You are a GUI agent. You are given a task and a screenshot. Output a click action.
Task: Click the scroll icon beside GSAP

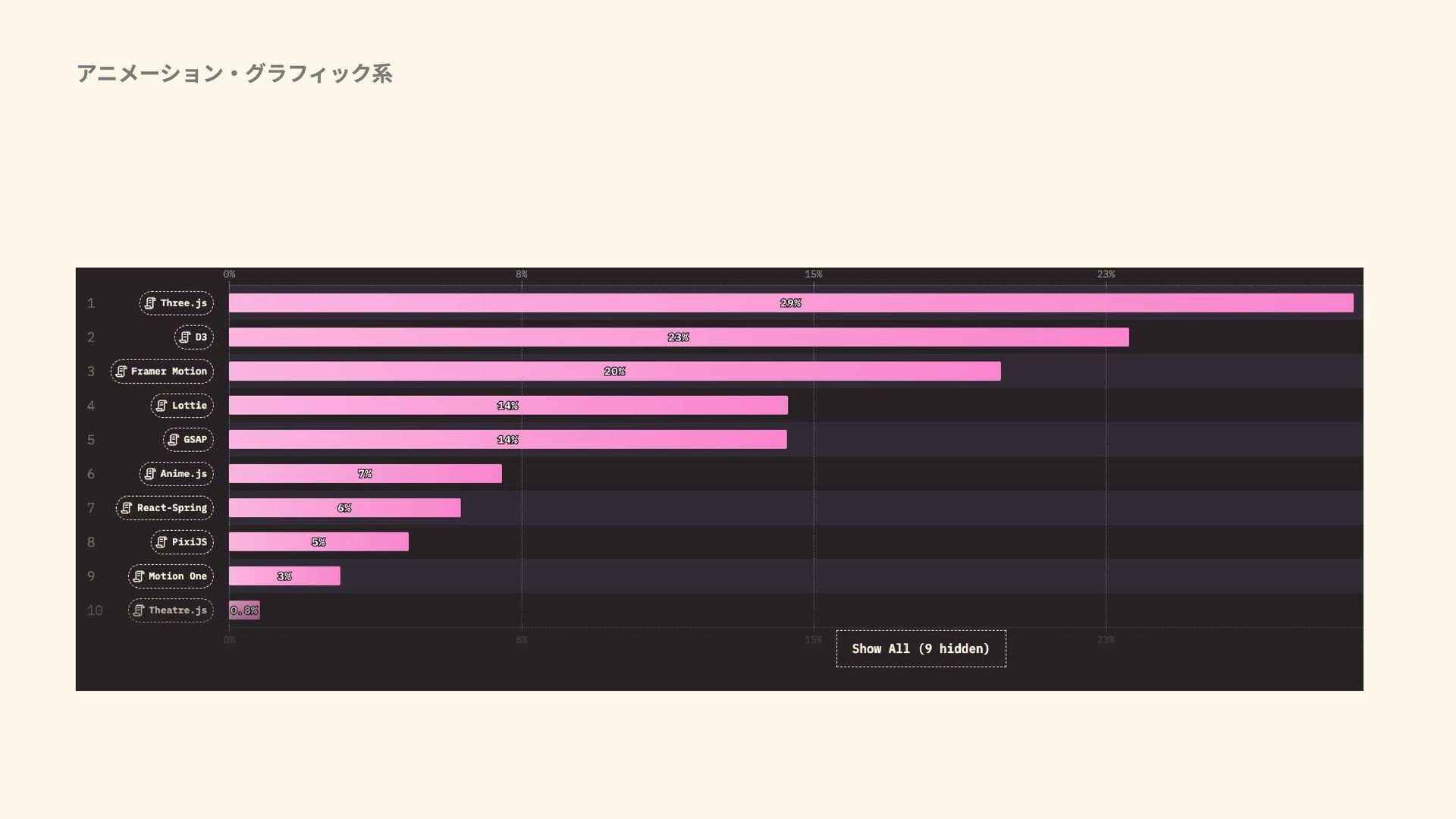(x=174, y=440)
